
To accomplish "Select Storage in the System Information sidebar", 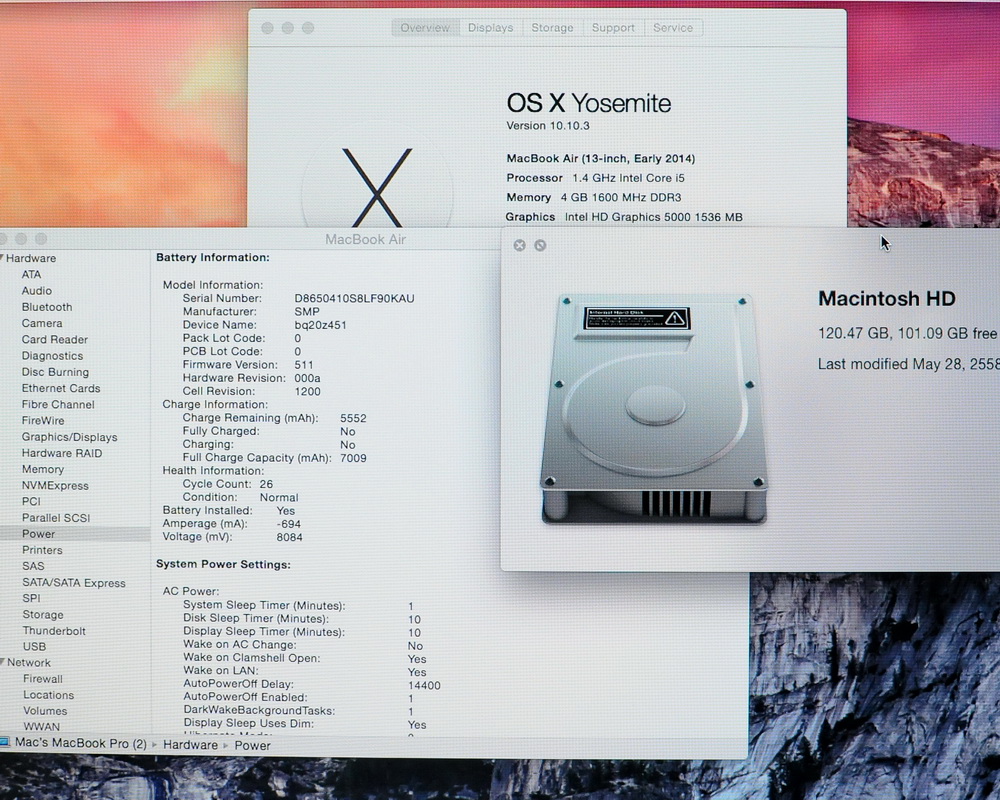I will 43,615.
